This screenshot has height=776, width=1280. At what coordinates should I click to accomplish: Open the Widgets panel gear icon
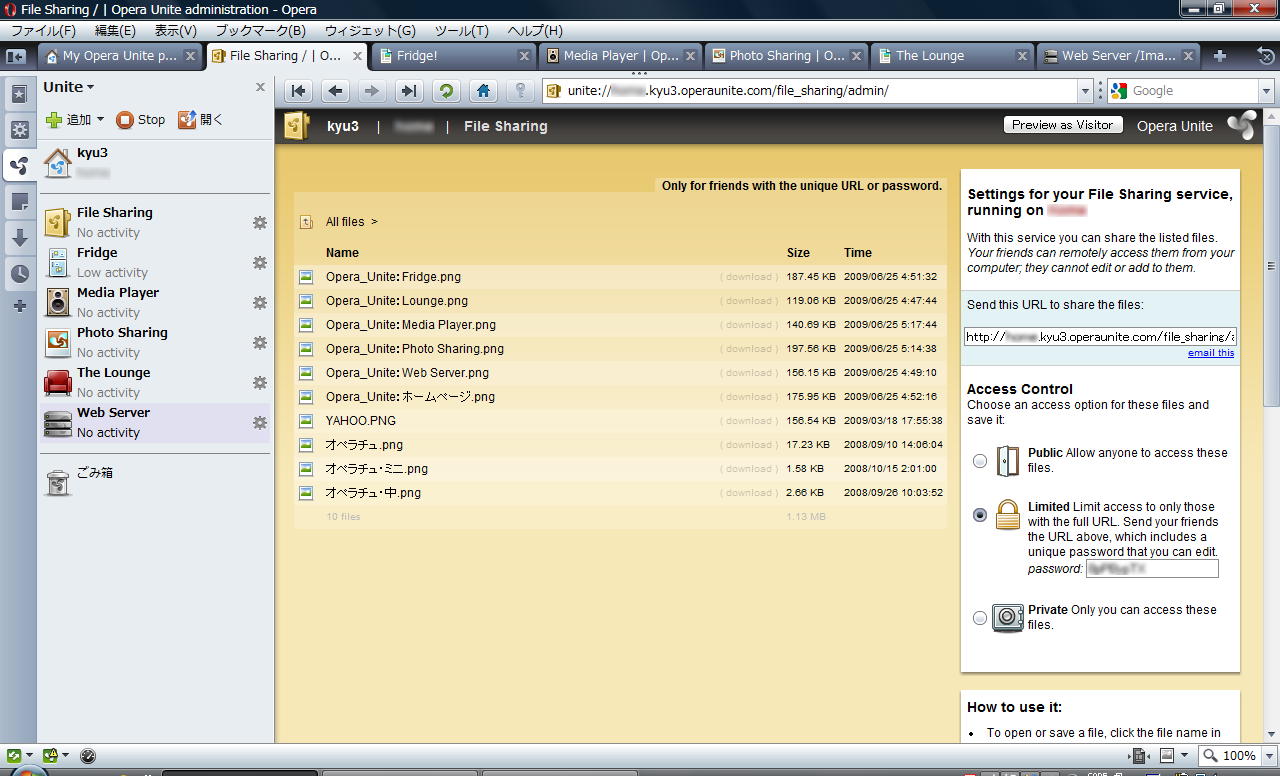(x=19, y=130)
